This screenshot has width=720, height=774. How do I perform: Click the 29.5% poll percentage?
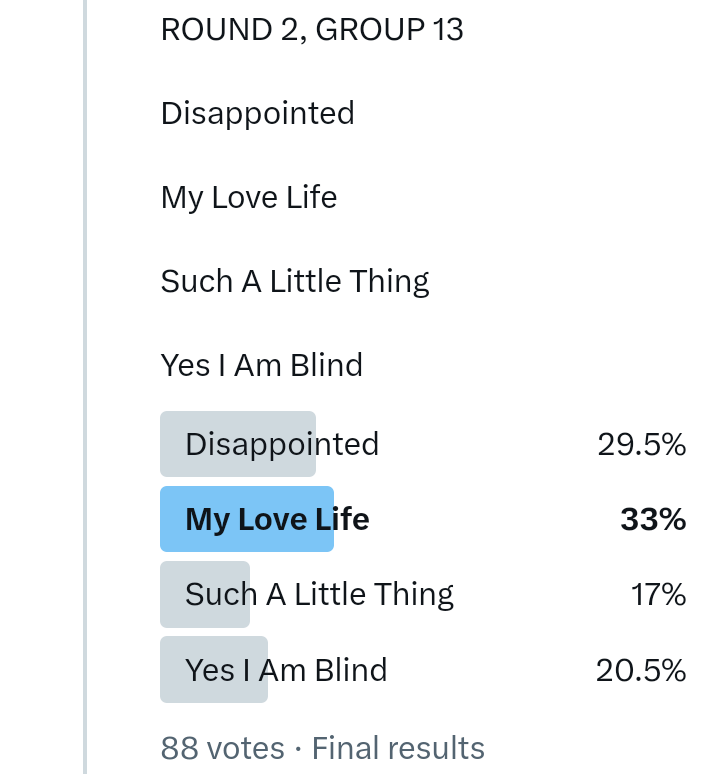point(641,444)
